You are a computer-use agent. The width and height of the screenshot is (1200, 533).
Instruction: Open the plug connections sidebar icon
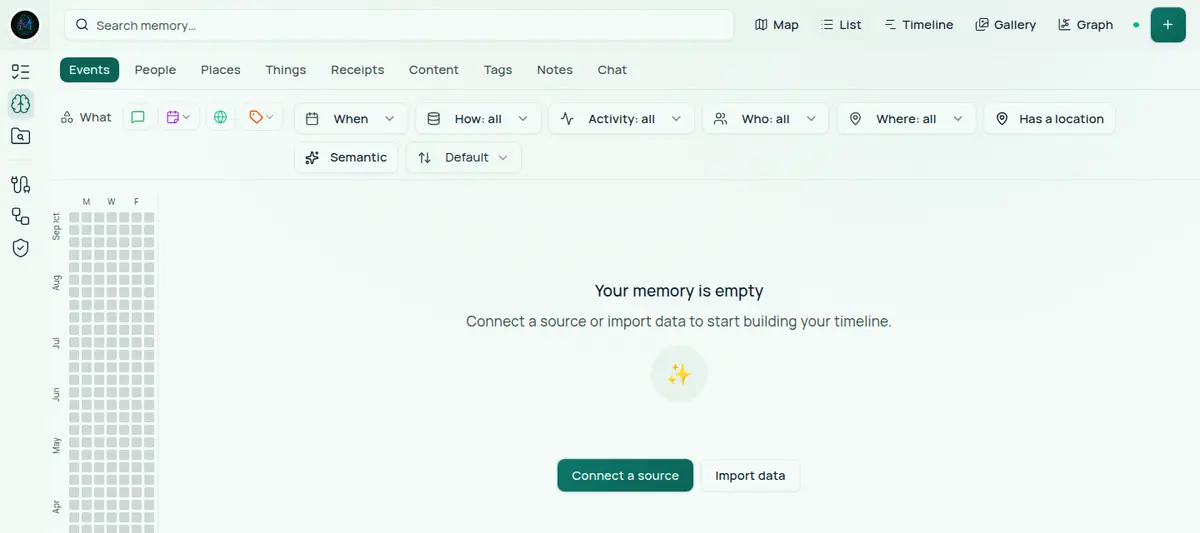coord(20,184)
